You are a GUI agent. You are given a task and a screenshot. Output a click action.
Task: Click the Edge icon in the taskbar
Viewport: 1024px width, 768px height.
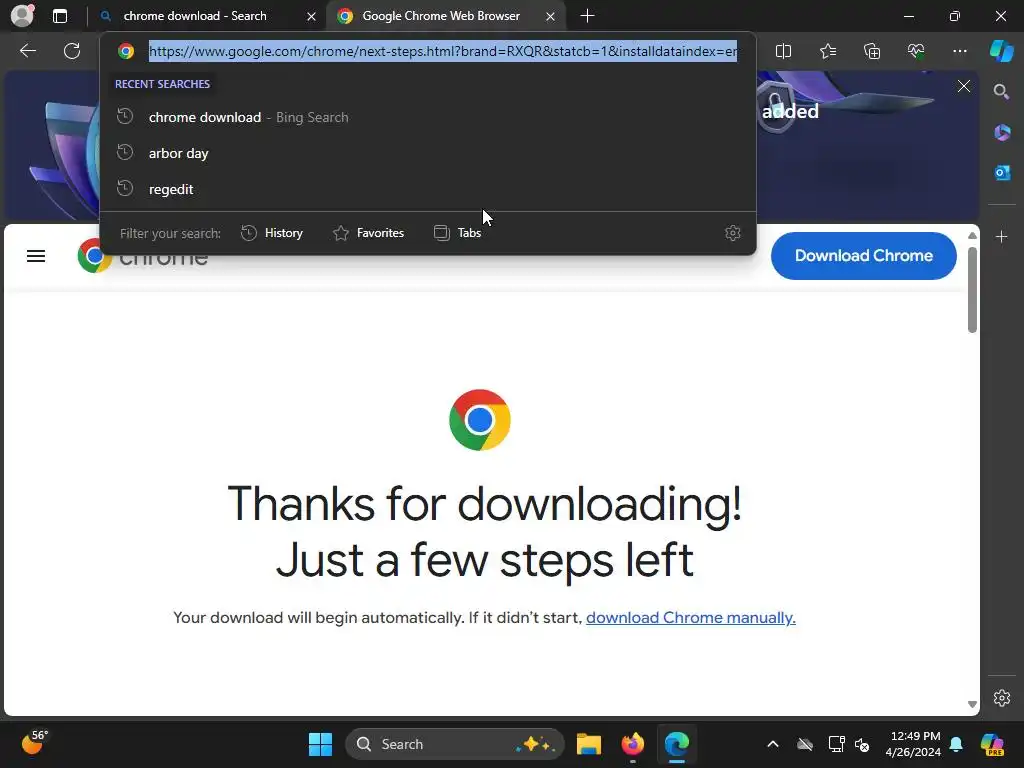tap(677, 744)
